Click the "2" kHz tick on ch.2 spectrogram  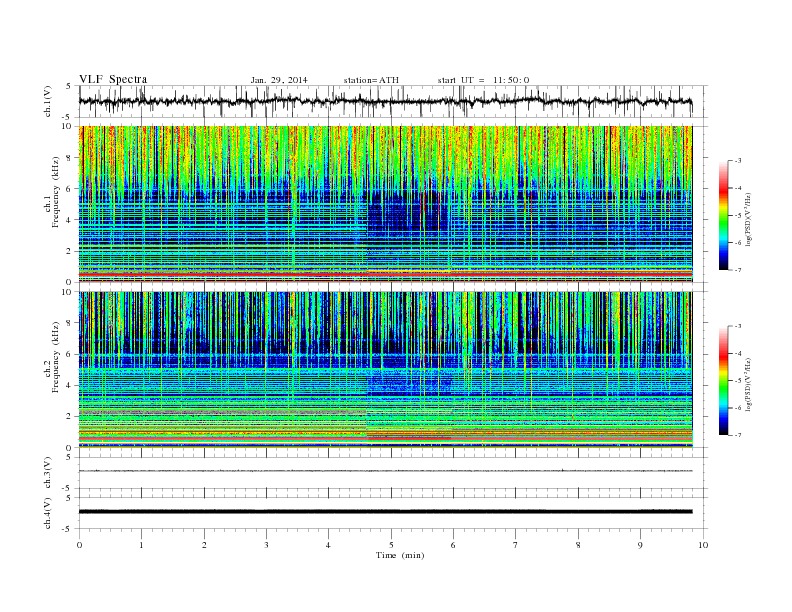[69, 417]
